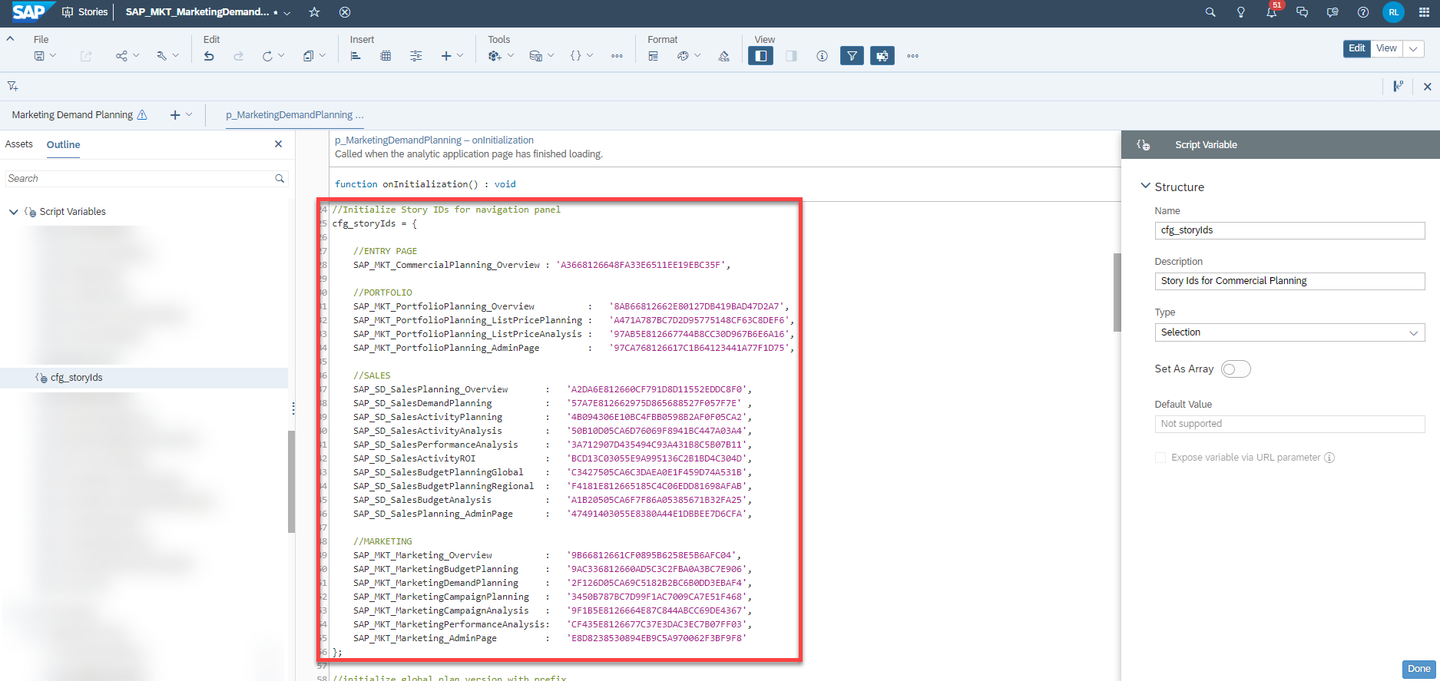Screen dimensions: 1440x681
Task: Open the Help question mark icon
Action: (x=1362, y=13)
